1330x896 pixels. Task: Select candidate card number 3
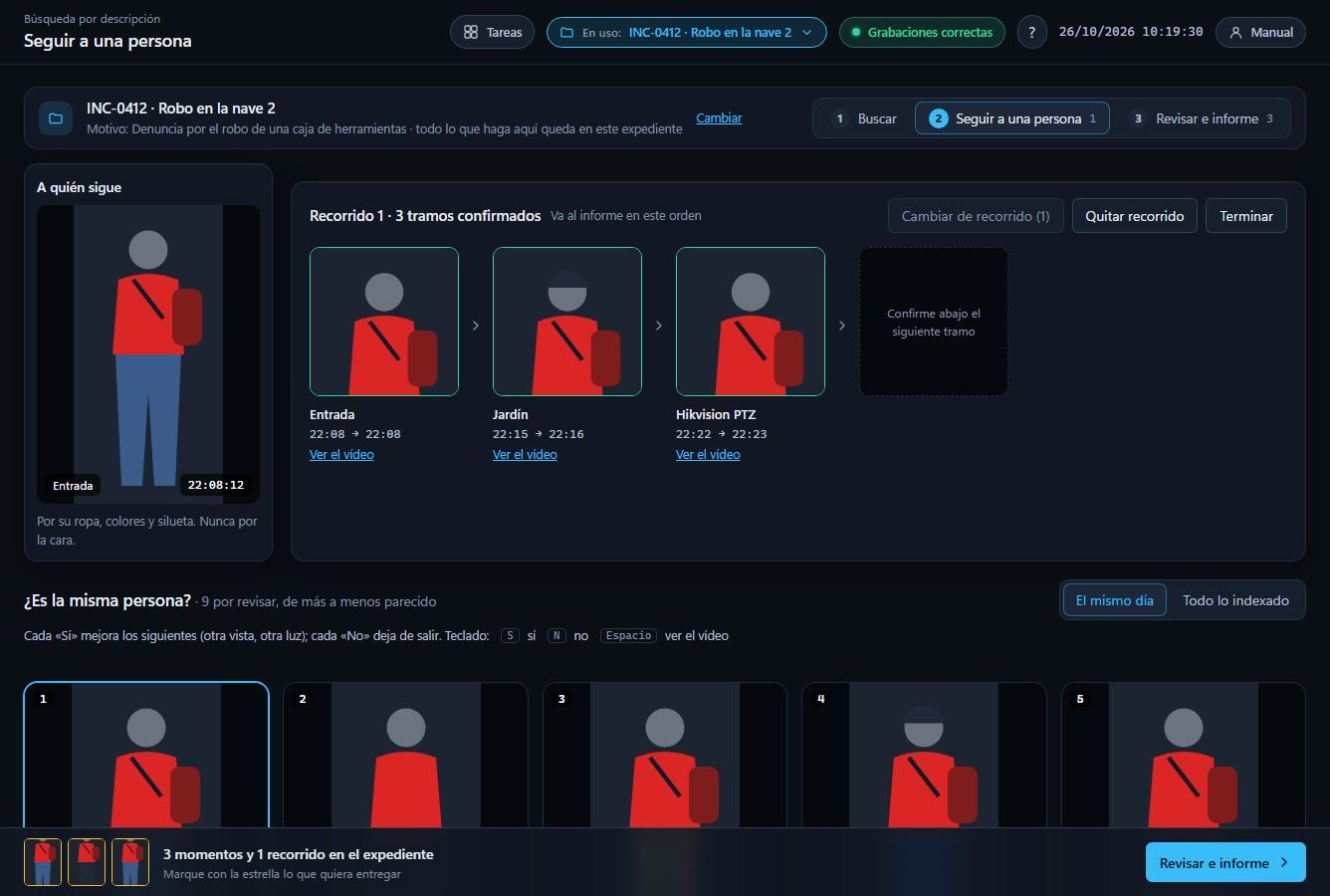665,755
